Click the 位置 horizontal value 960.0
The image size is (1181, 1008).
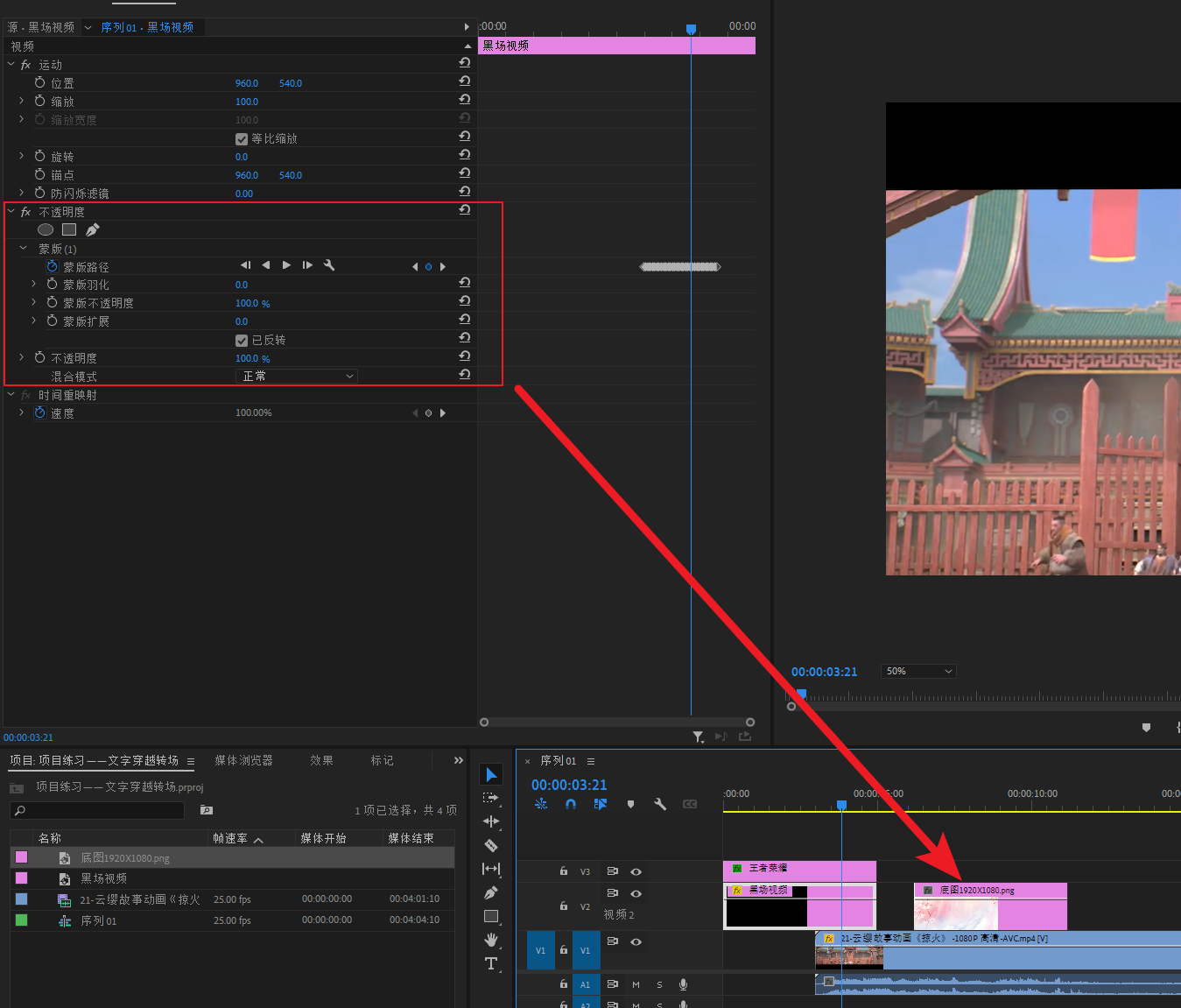tap(246, 83)
